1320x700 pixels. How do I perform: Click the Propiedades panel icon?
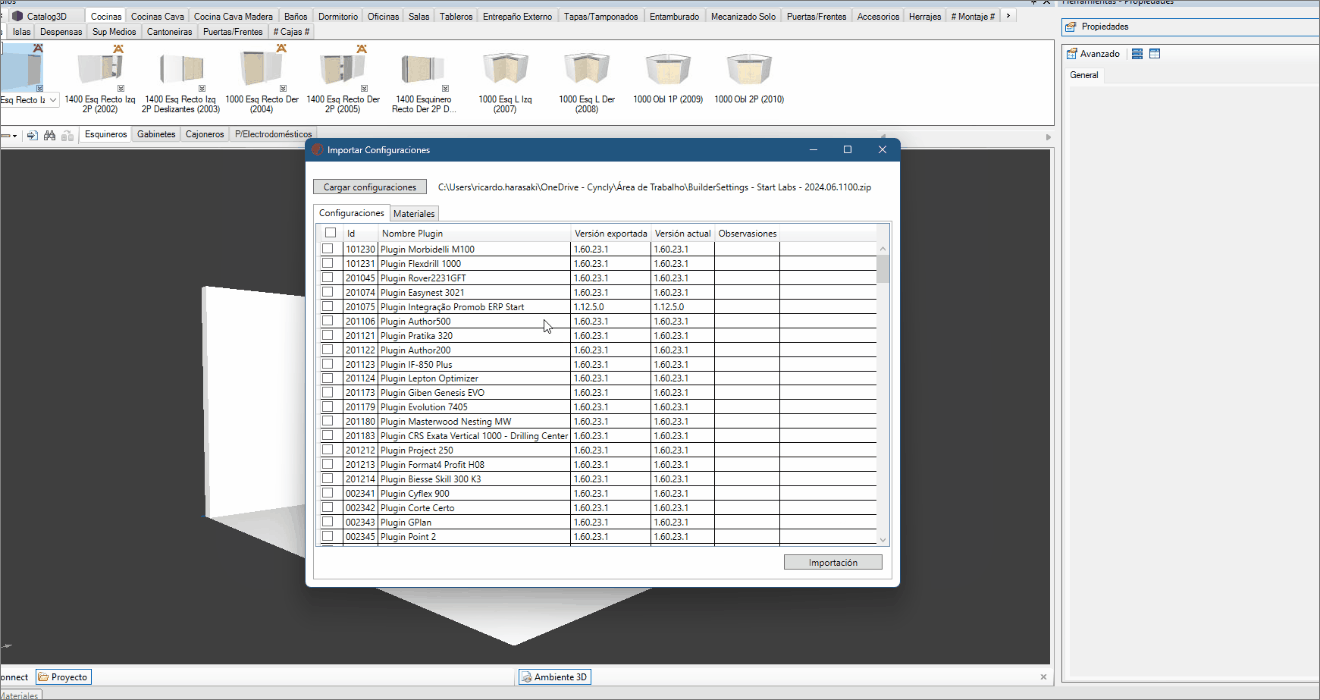(x=1070, y=27)
